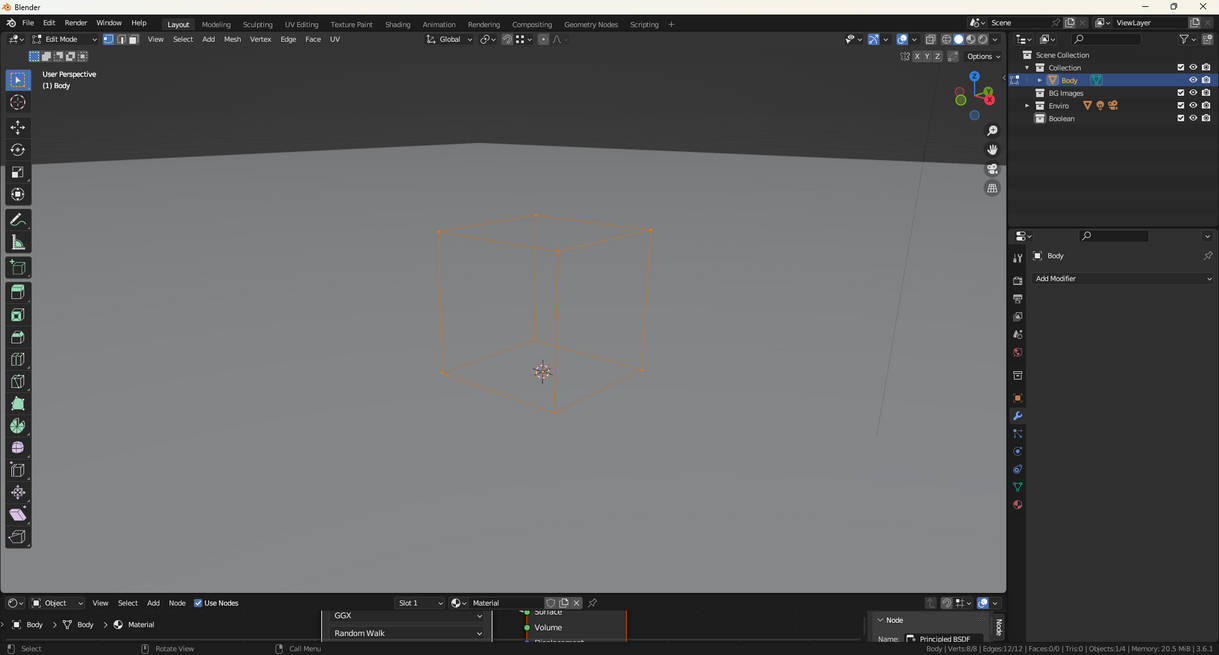The image size is (1219, 655).
Task: Activate the Annotate tool
Action: click(18, 220)
